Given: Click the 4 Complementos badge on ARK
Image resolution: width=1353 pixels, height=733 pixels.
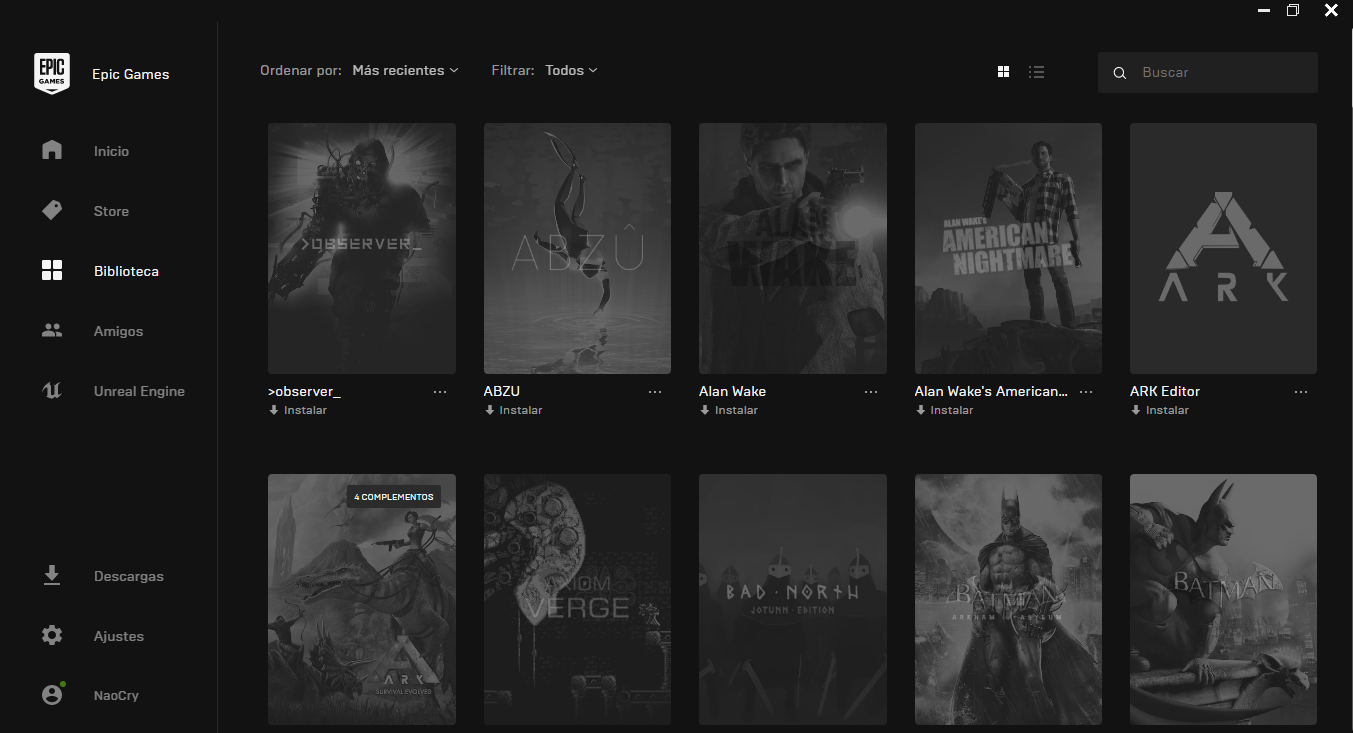Looking at the screenshot, I should pyautogui.click(x=394, y=497).
